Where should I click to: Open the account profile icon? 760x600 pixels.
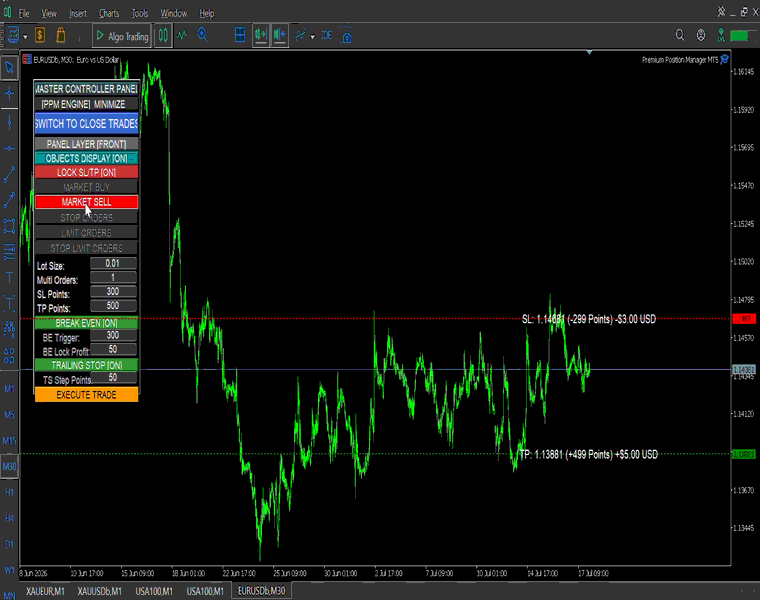coord(701,35)
